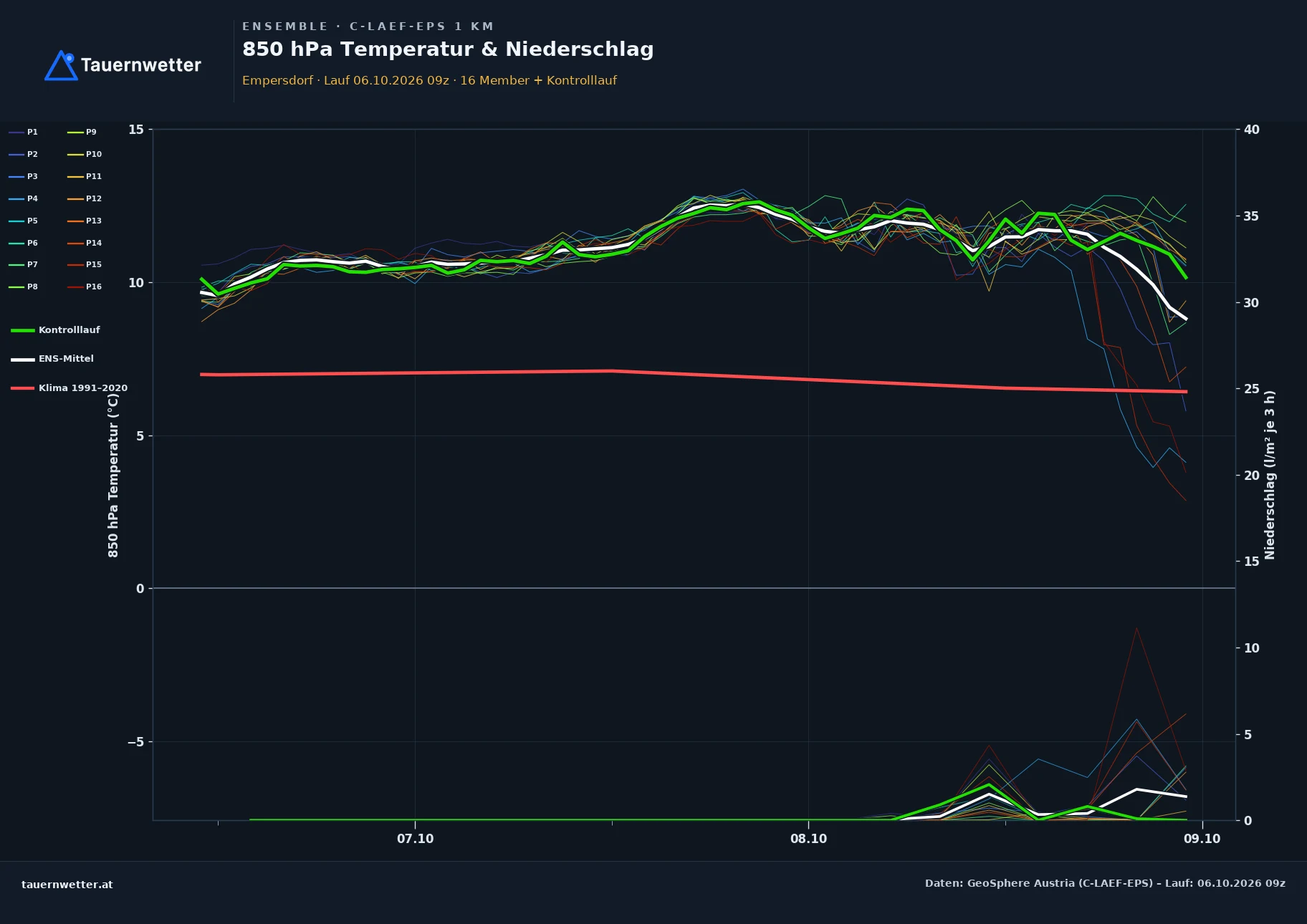1307x924 pixels.
Task: Select the P1 legend entry
Action: pos(24,132)
